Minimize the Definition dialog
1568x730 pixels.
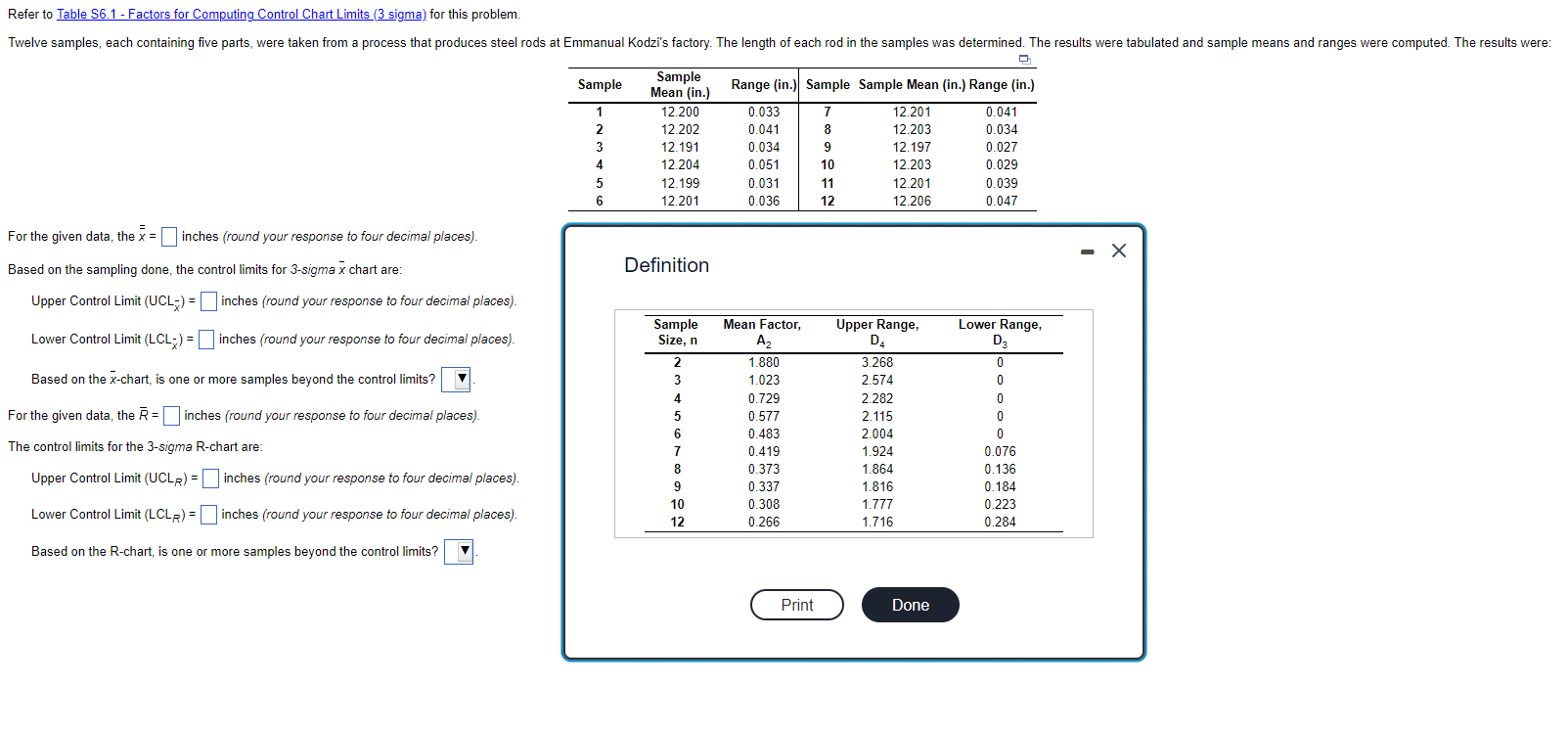[x=1088, y=251]
